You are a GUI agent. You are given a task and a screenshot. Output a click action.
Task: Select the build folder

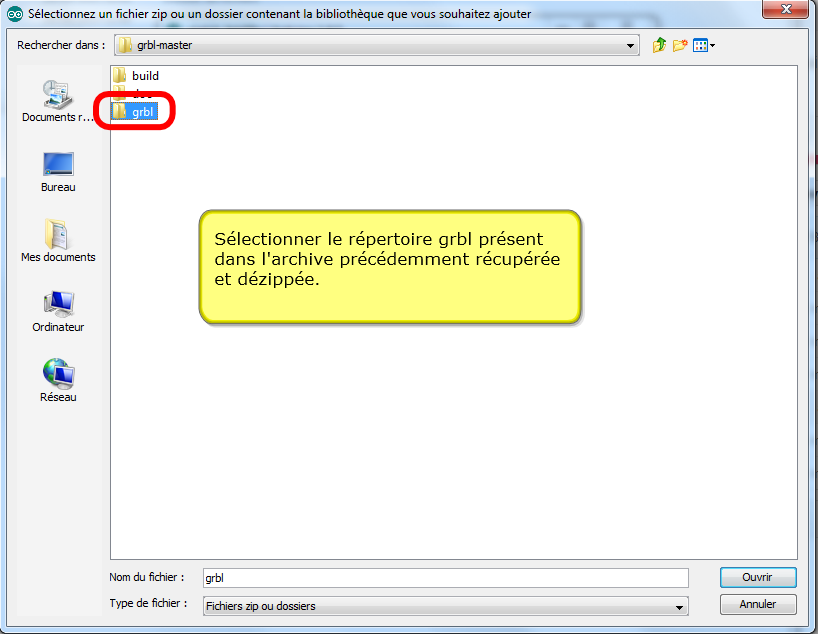[x=144, y=76]
